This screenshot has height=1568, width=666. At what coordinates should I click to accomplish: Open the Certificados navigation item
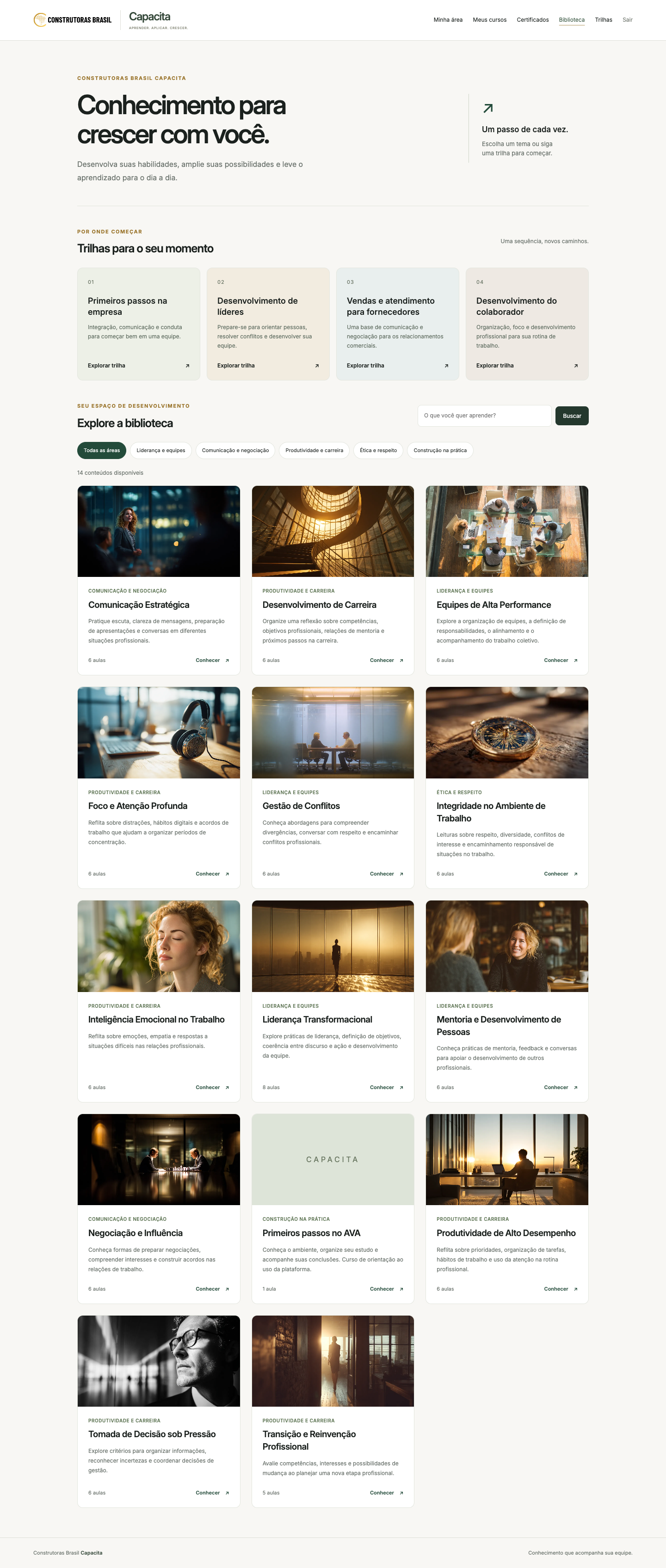[533, 20]
